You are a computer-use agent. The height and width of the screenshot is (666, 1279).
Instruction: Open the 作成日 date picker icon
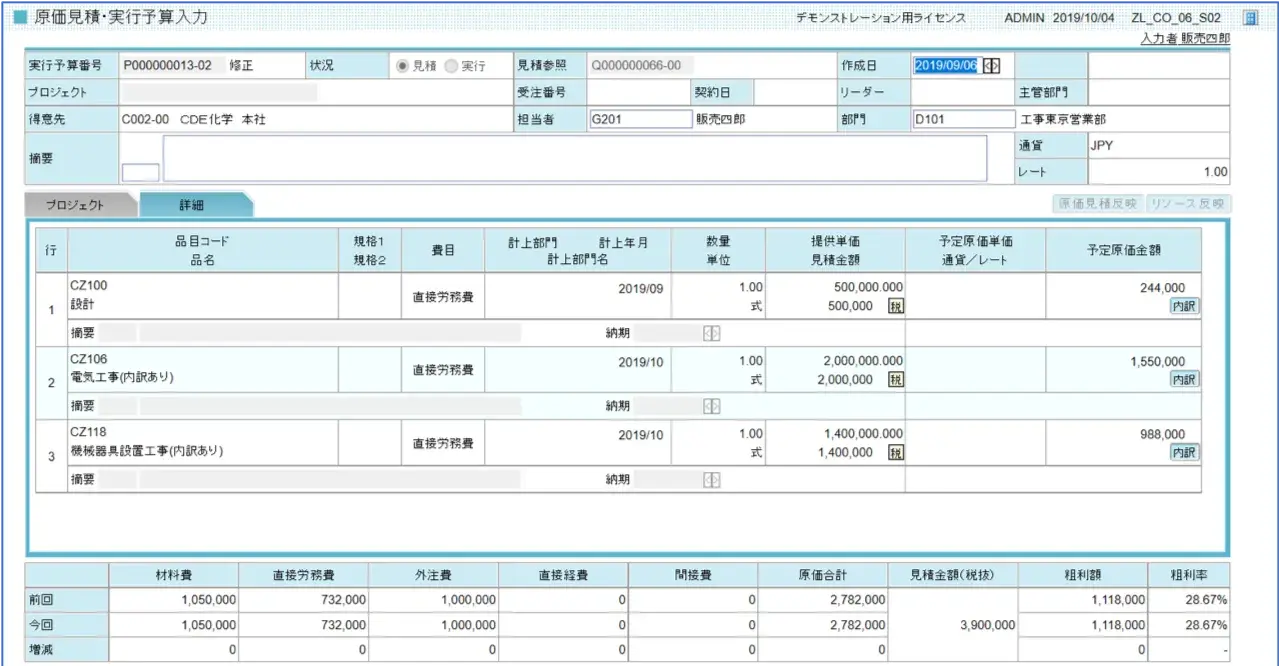pos(991,65)
